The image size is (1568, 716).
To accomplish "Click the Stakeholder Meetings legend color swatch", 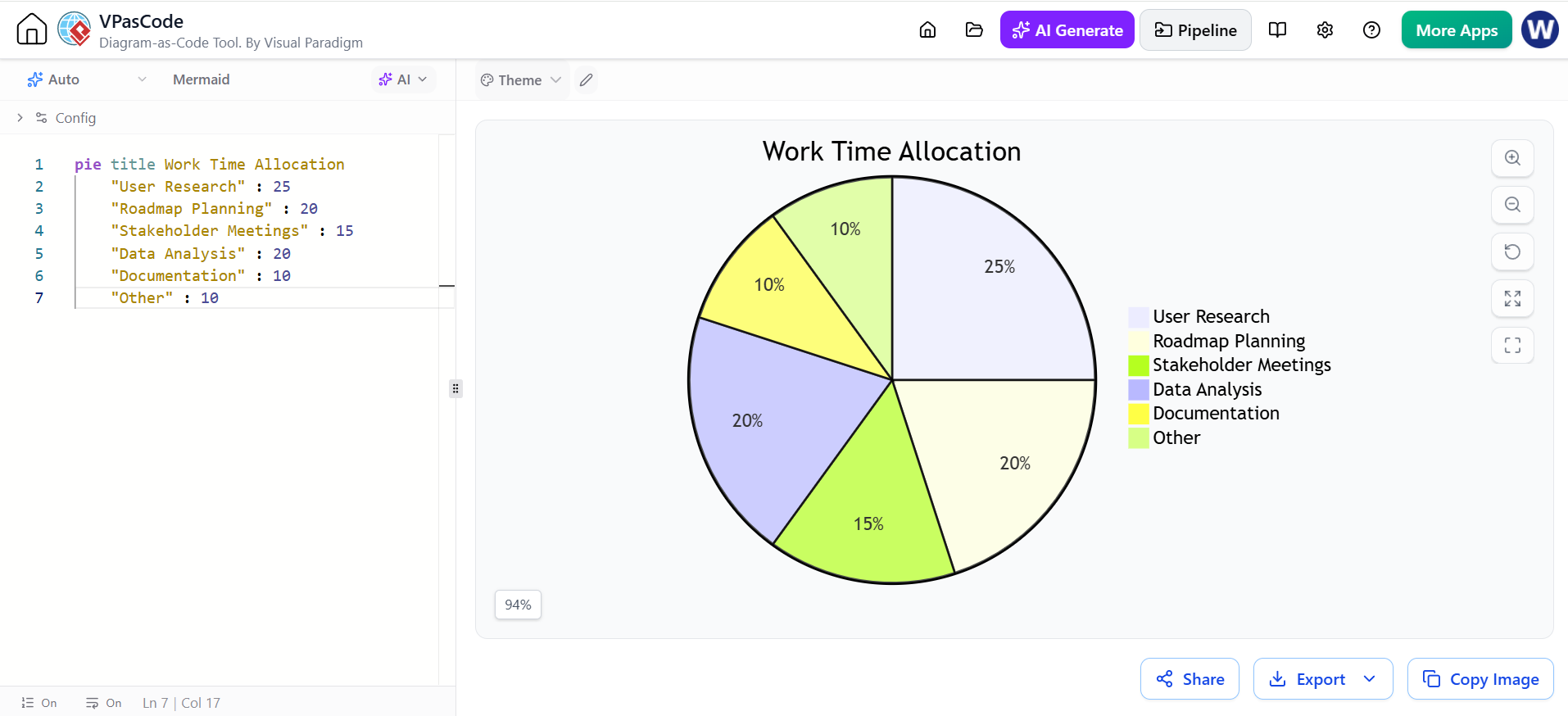I will [1139, 365].
